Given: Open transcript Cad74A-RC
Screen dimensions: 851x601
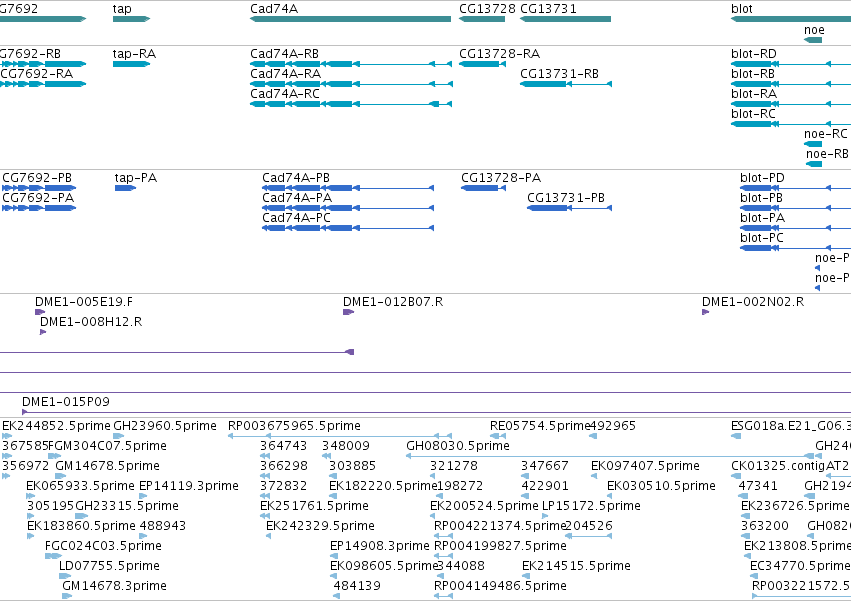Looking at the screenshot, I should pos(285,93).
